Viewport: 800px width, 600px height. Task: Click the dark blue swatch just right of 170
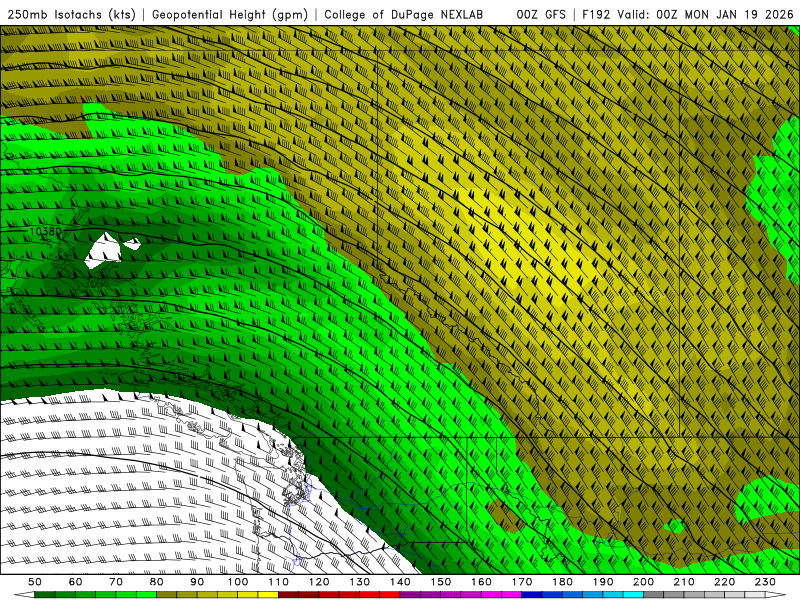[532, 595]
